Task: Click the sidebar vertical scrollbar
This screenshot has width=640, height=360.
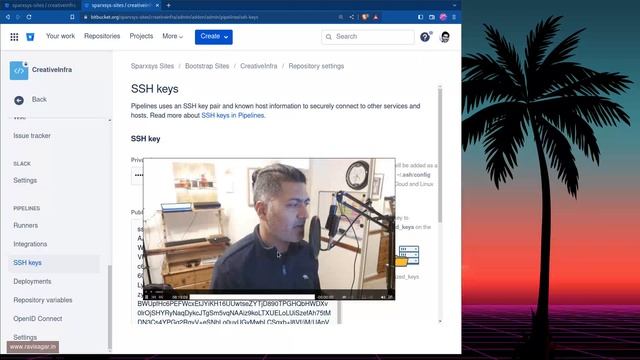Action: 109,307
